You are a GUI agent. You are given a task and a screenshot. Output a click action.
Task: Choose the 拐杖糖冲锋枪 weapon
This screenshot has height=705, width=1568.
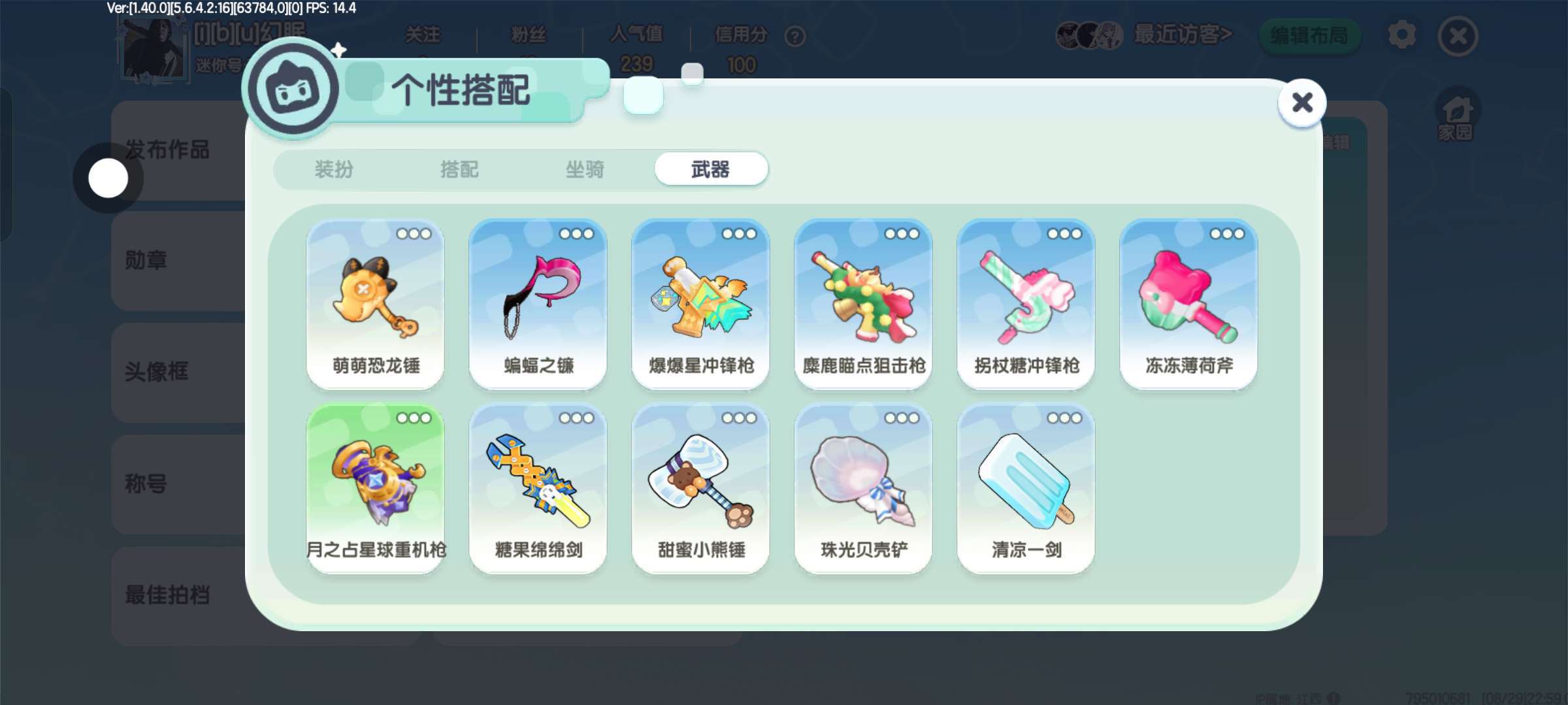click(x=1026, y=304)
